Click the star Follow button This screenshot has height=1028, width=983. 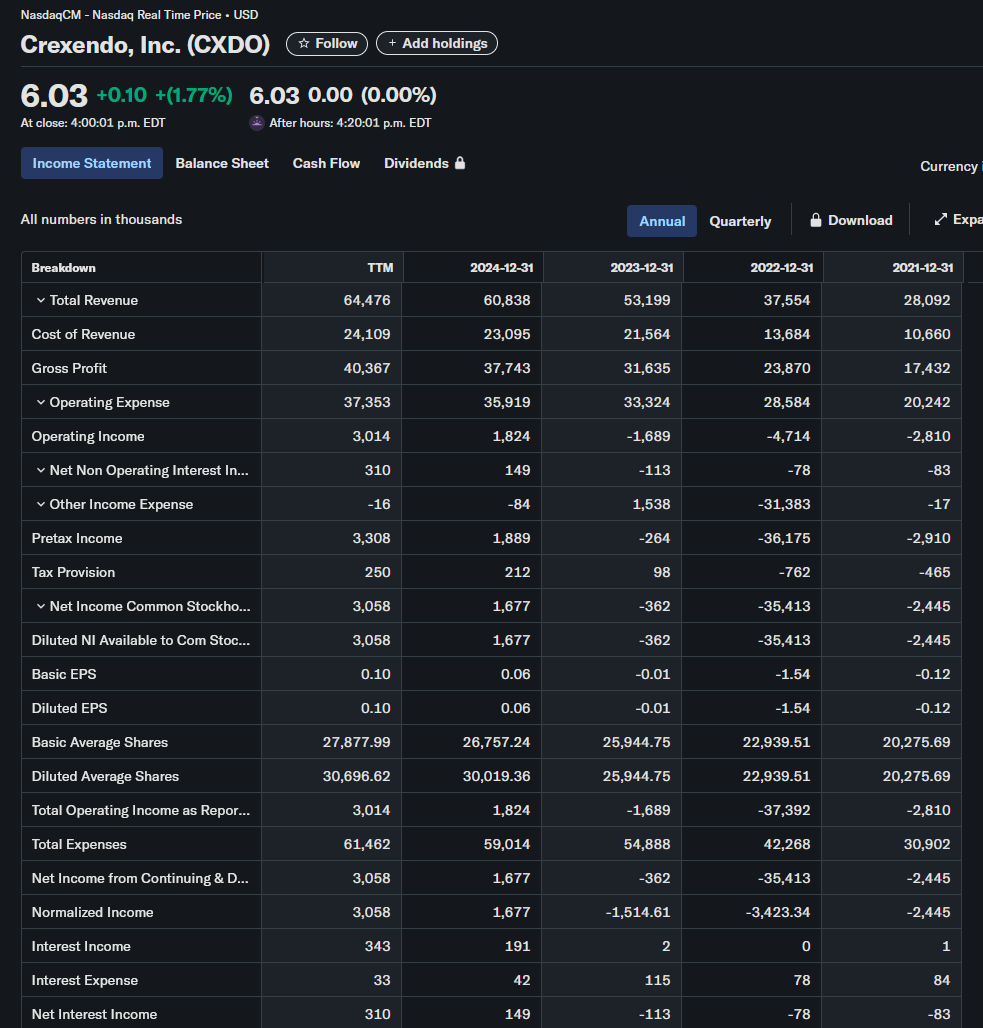pyautogui.click(x=327, y=44)
